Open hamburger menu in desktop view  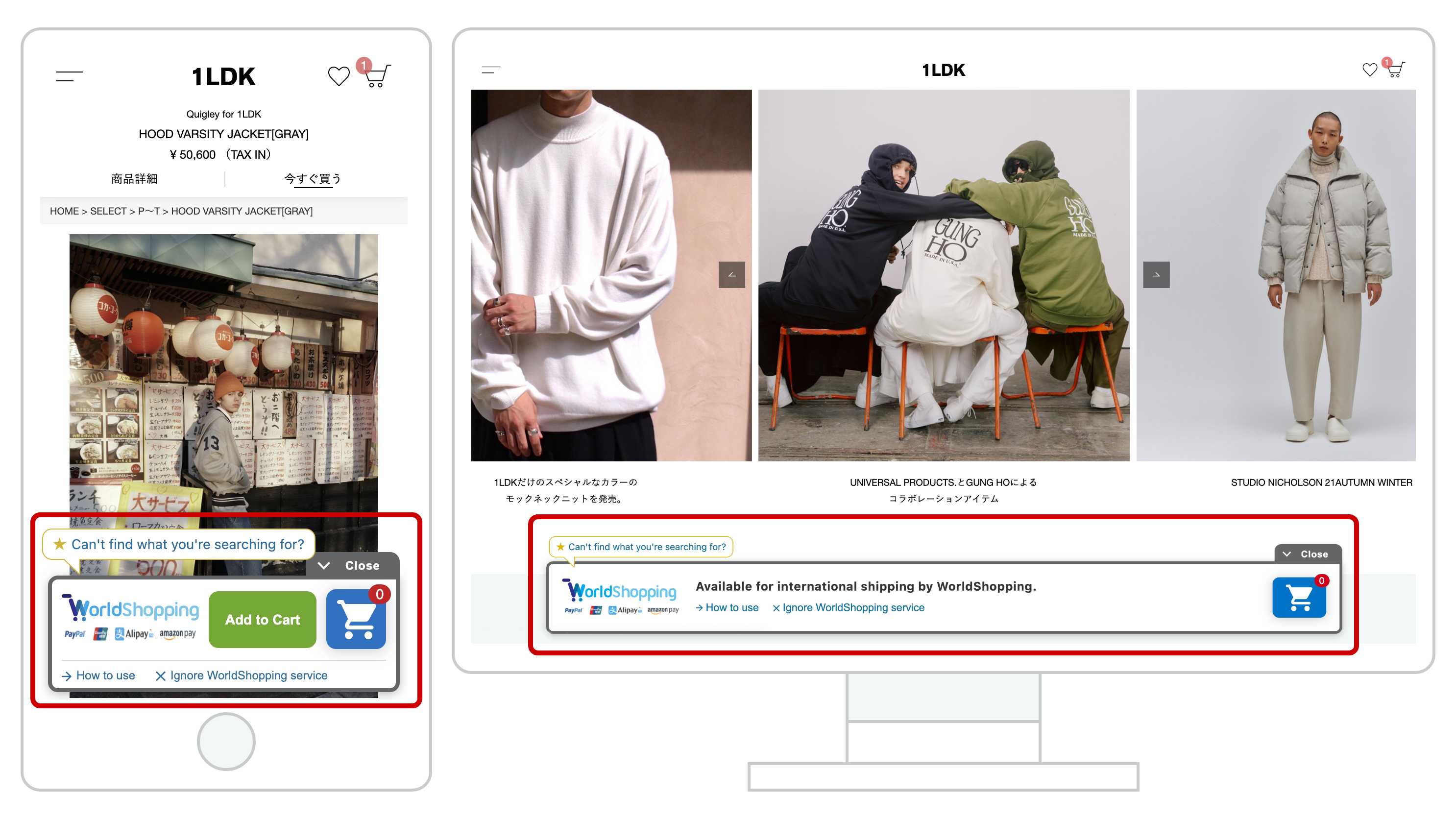click(490, 70)
